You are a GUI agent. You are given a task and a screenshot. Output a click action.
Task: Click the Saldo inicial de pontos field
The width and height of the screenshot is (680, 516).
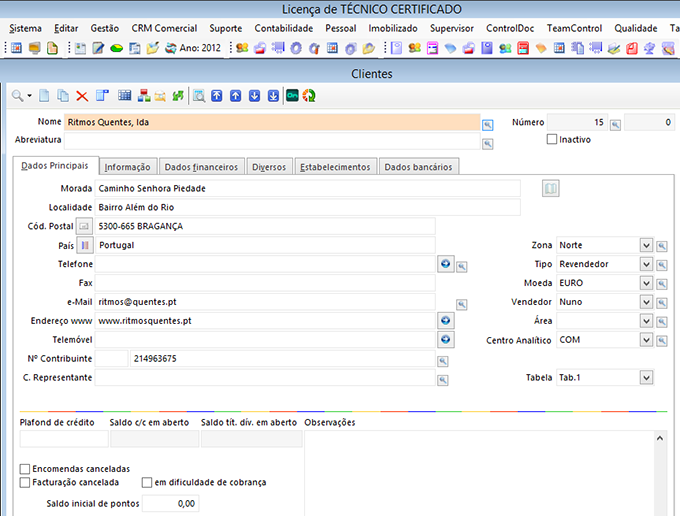coord(170,503)
